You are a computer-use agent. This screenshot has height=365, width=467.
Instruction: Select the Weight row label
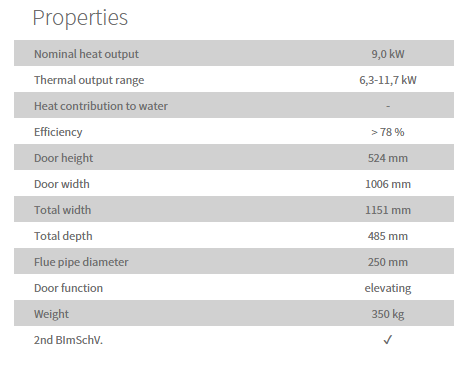51,314
